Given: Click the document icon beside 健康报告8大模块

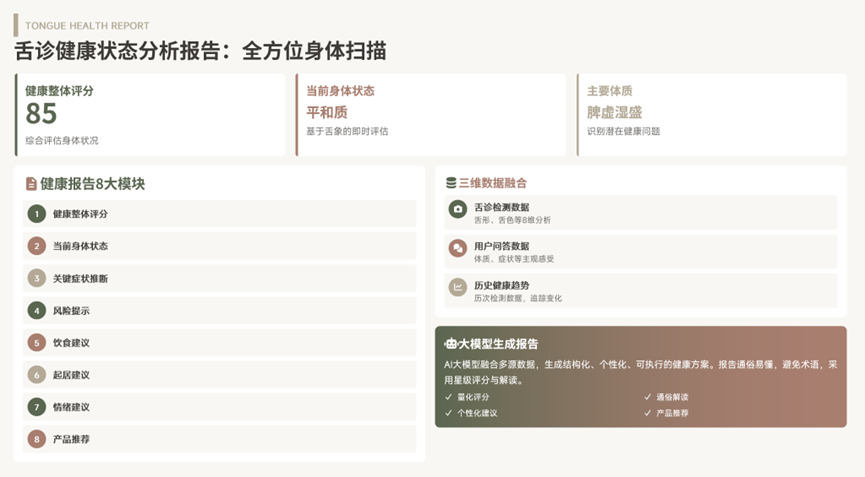Looking at the screenshot, I should point(31,184).
